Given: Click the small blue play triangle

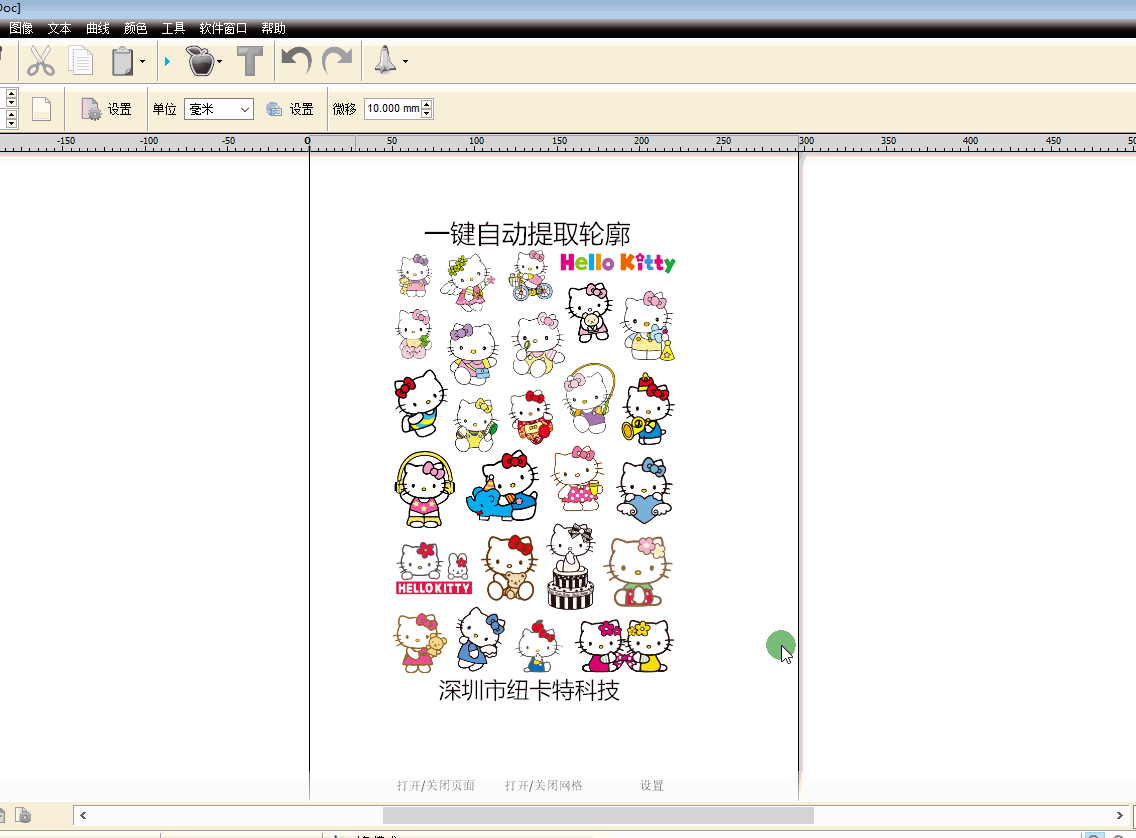Looking at the screenshot, I should [x=167, y=62].
